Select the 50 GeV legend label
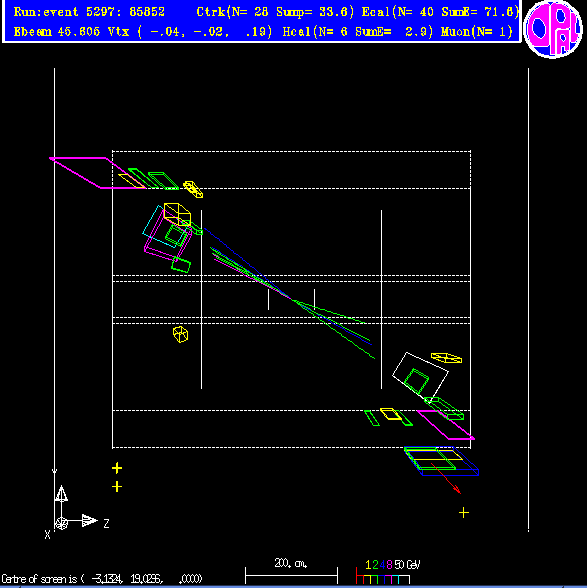The image size is (587, 588). pyautogui.click(x=407, y=565)
